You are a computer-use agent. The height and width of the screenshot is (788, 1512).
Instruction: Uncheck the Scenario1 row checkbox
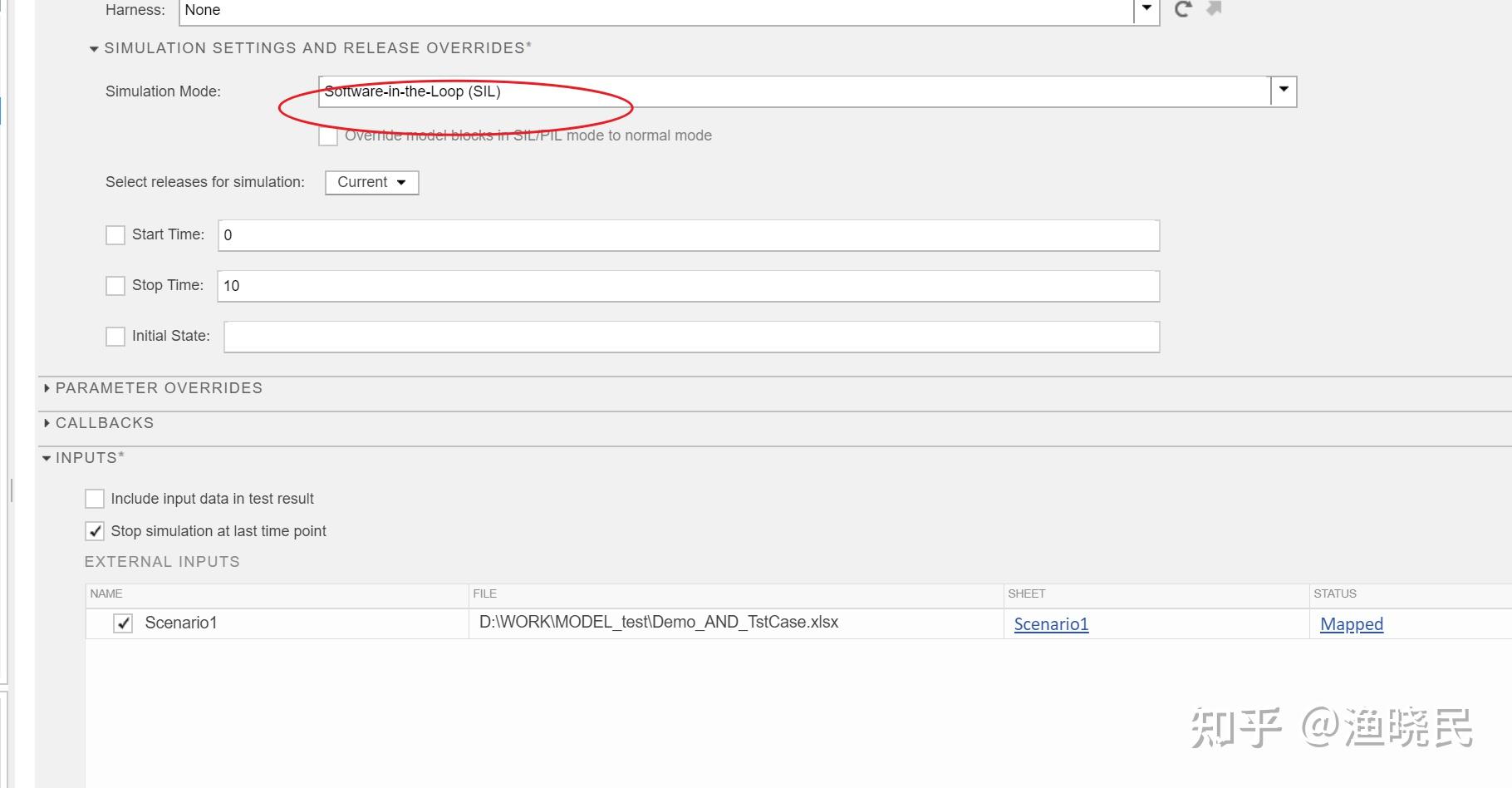[x=123, y=623]
